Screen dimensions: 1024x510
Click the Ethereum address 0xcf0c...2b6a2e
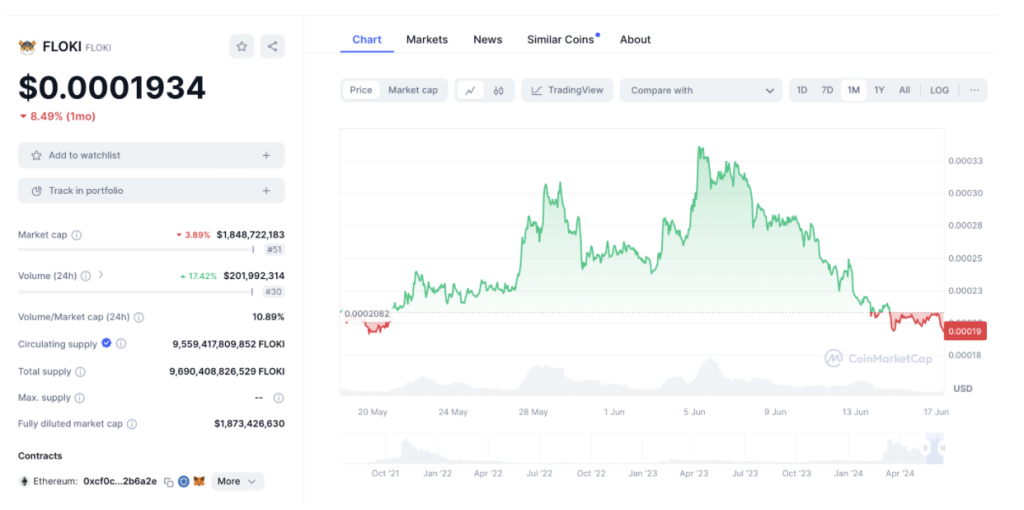pos(120,481)
